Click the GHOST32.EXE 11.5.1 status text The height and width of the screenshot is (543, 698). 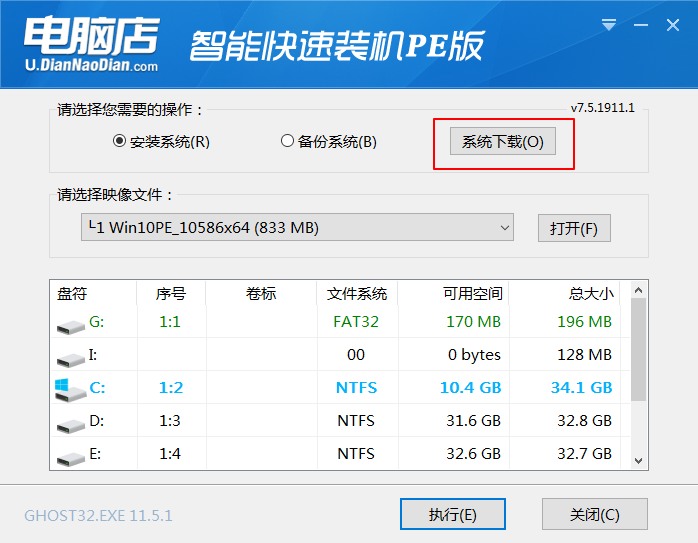click(x=98, y=515)
